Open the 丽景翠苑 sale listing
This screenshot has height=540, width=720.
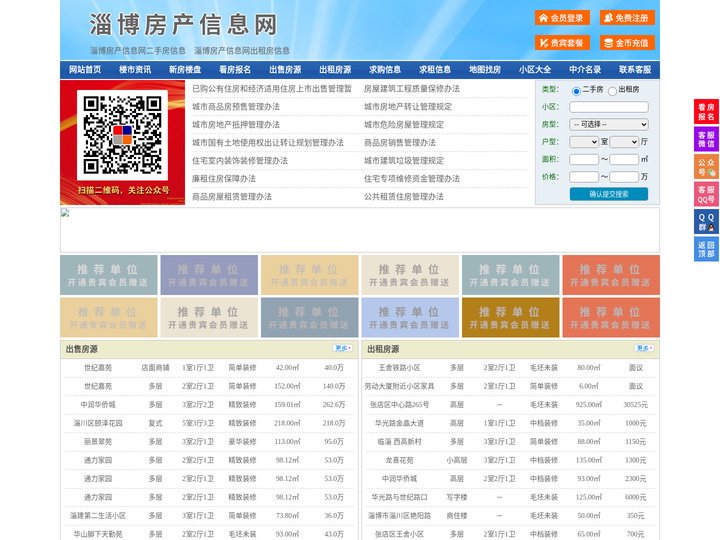(x=209, y=442)
